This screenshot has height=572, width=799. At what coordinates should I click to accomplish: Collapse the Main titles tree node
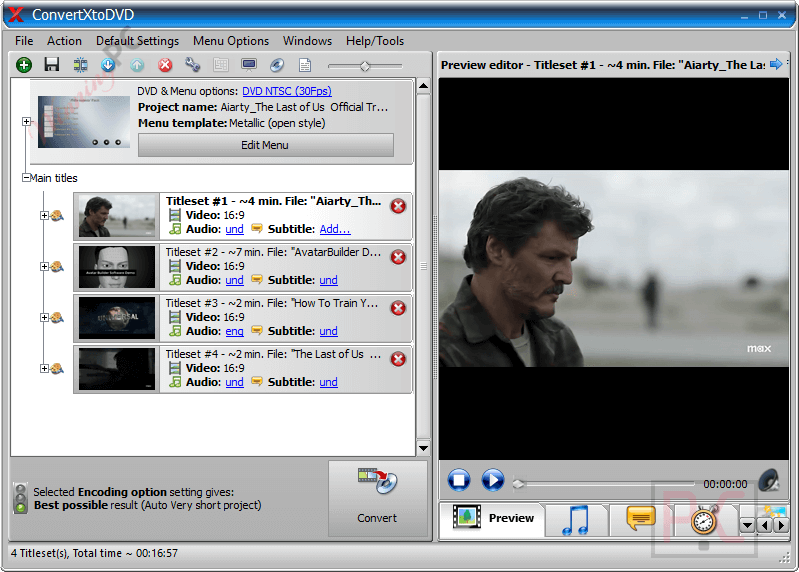click(26, 178)
